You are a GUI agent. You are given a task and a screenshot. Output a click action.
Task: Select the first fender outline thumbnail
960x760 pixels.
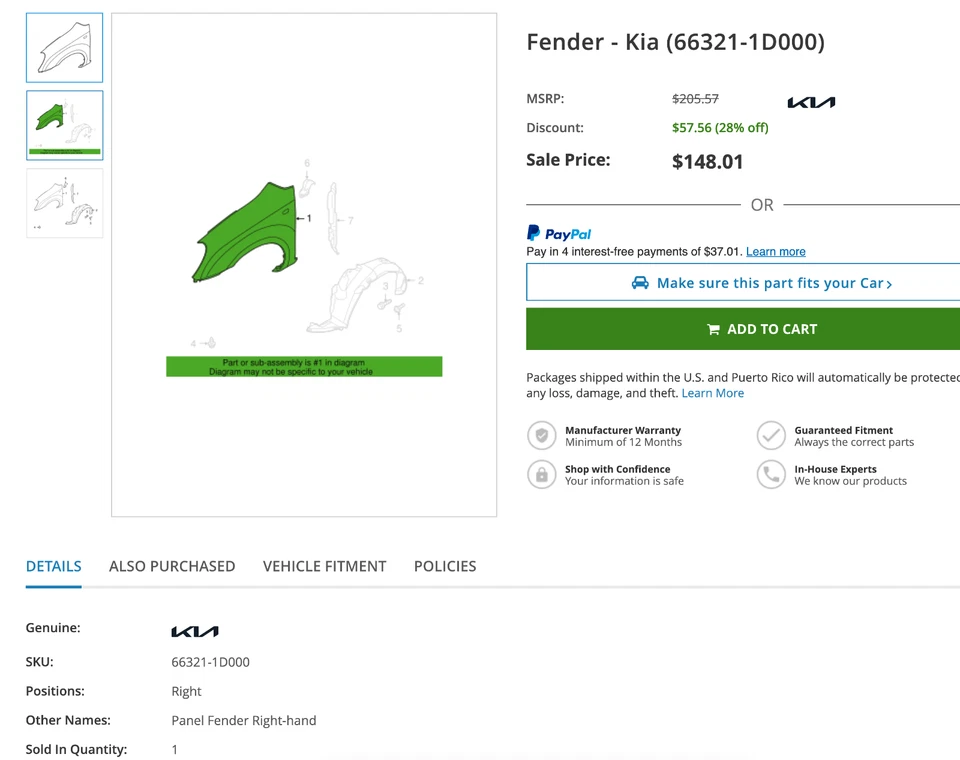point(65,48)
